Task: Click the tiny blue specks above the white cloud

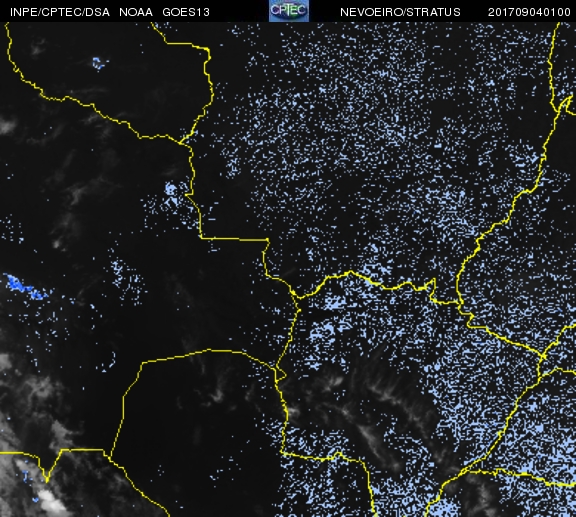Action: pyautogui.click(x=26, y=475)
